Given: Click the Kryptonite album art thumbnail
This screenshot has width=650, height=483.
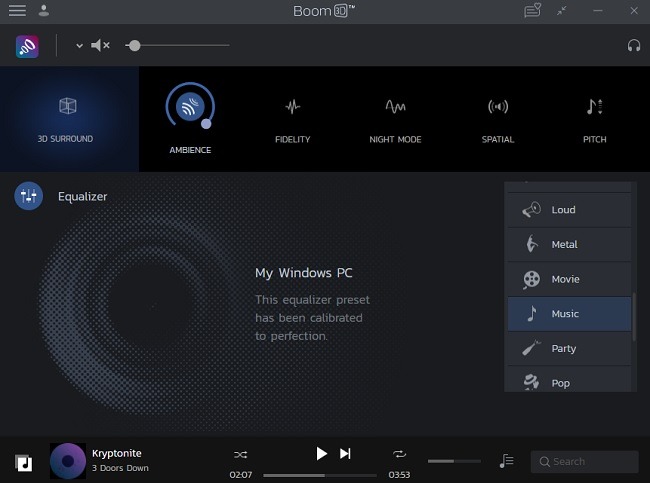Looking at the screenshot, I should (x=68, y=461).
